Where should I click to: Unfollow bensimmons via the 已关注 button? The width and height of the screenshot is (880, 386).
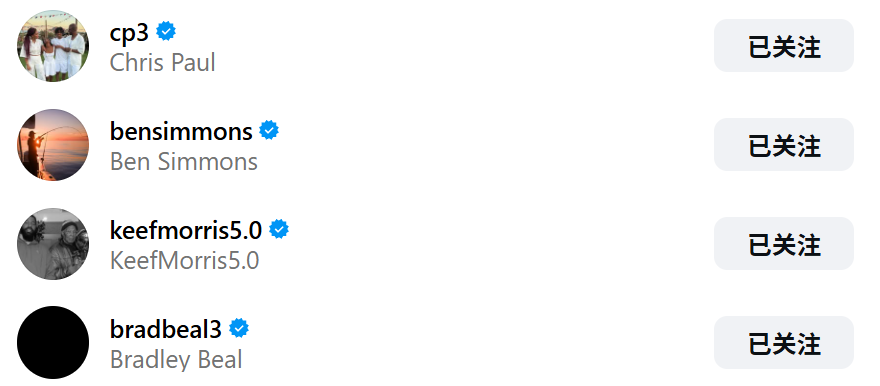click(783, 144)
